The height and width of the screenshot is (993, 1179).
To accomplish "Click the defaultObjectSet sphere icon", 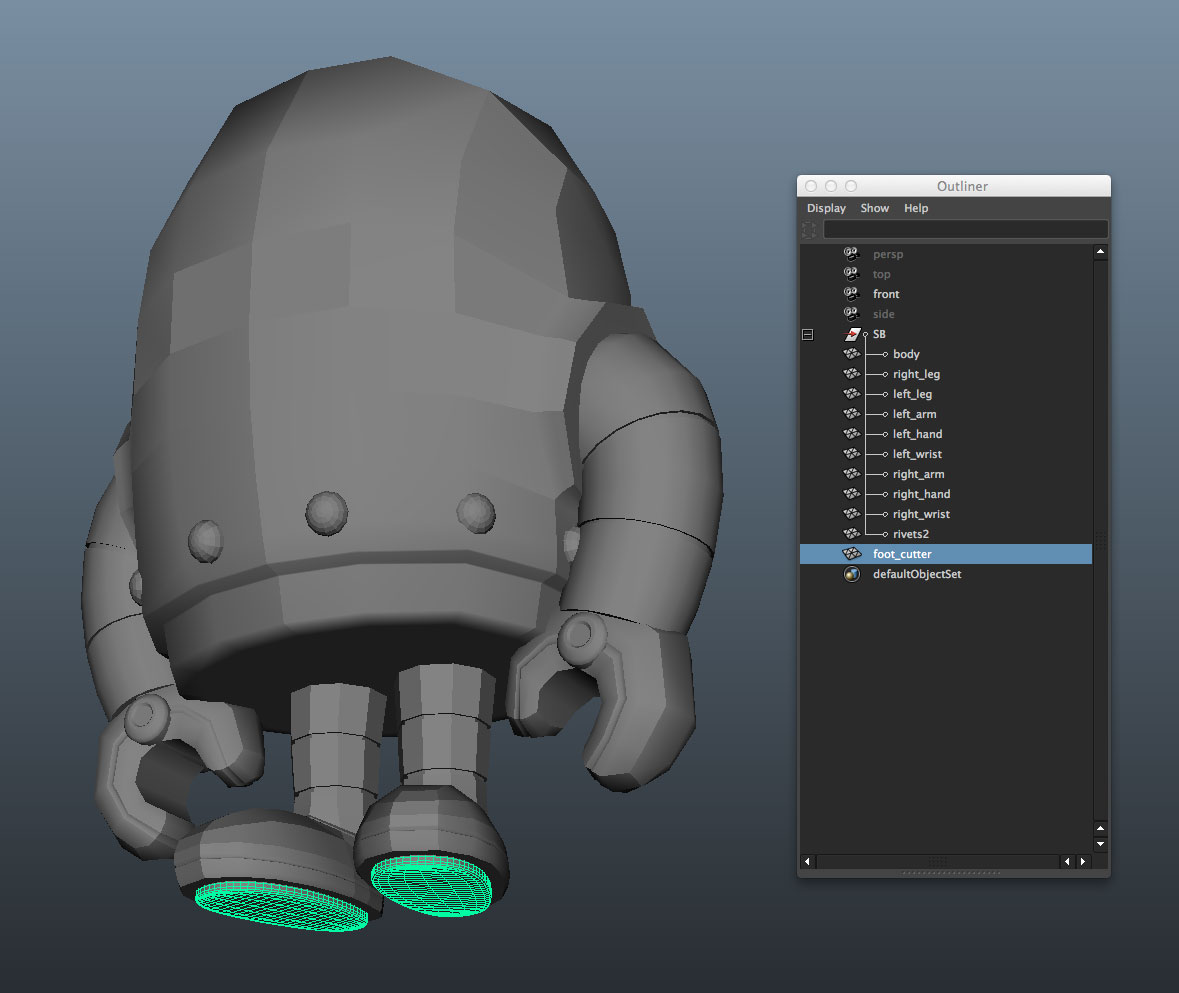I will click(852, 574).
